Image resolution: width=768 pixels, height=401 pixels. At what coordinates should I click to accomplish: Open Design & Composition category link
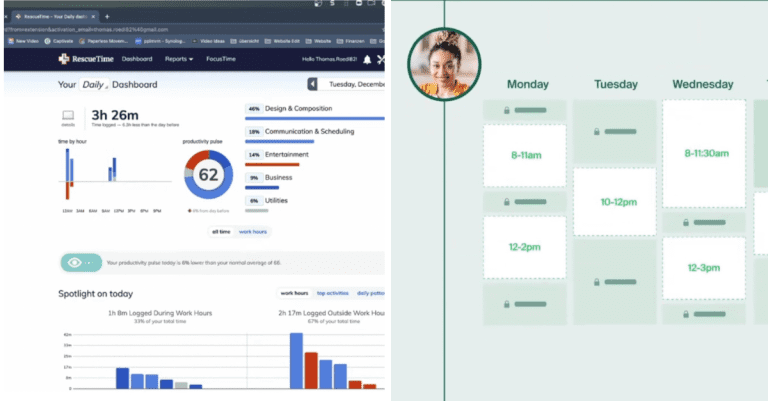point(298,108)
